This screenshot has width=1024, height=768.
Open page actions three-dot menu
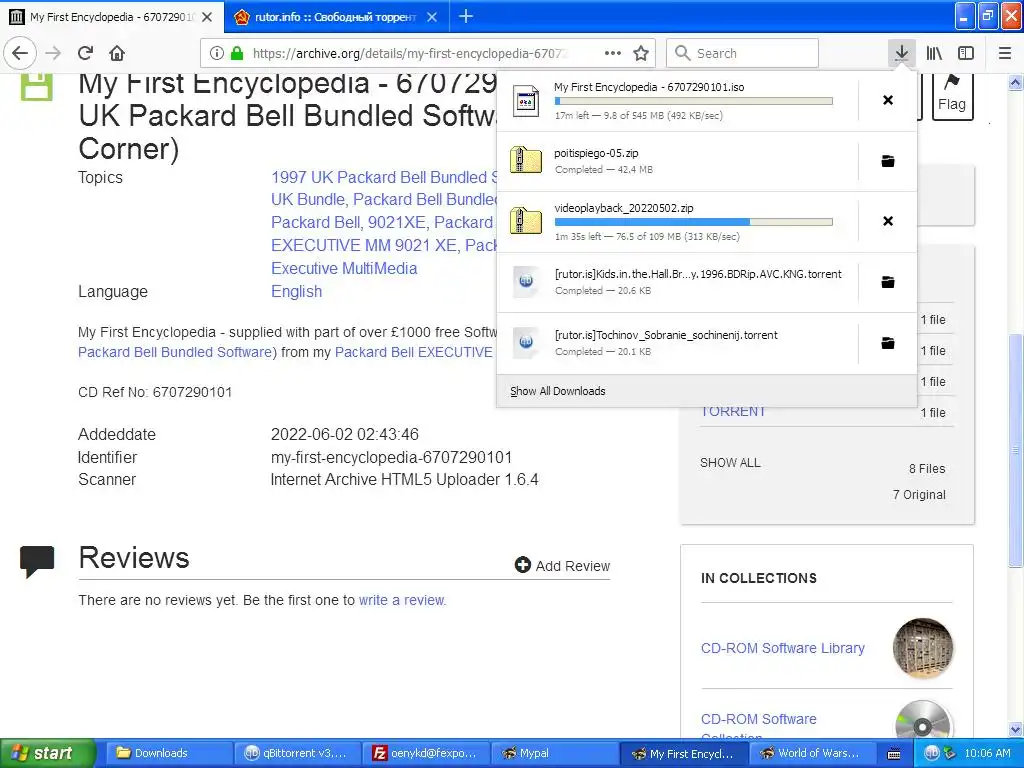pos(613,53)
